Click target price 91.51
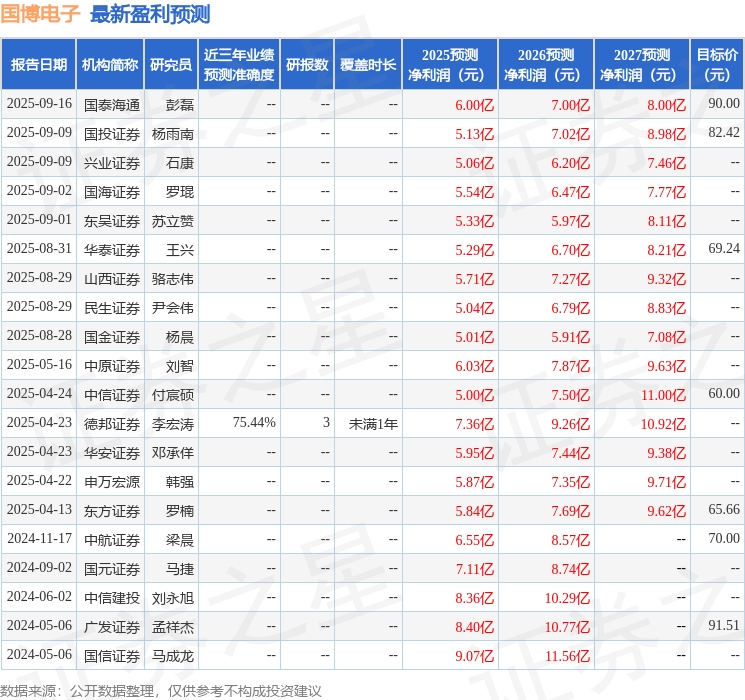The width and height of the screenshot is (745, 700). 724,625
